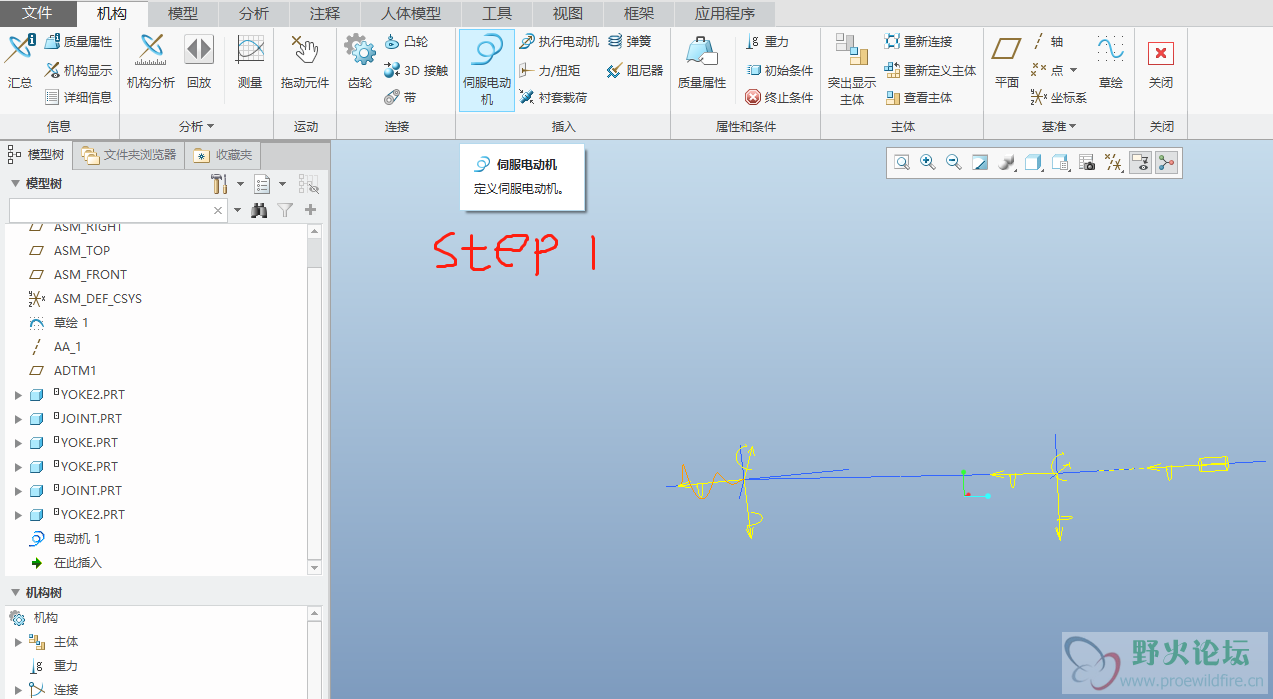Image resolution: width=1273 pixels, height=699 pixels.
Task: Open the 测量 measures tool
Action: [x=250, y=61]
